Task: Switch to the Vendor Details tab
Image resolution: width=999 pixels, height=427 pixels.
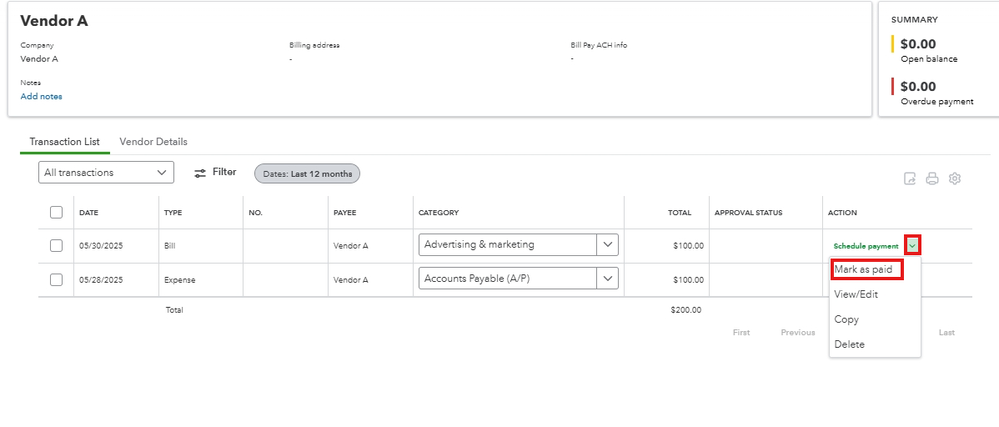Action: (x=153, y=142)
